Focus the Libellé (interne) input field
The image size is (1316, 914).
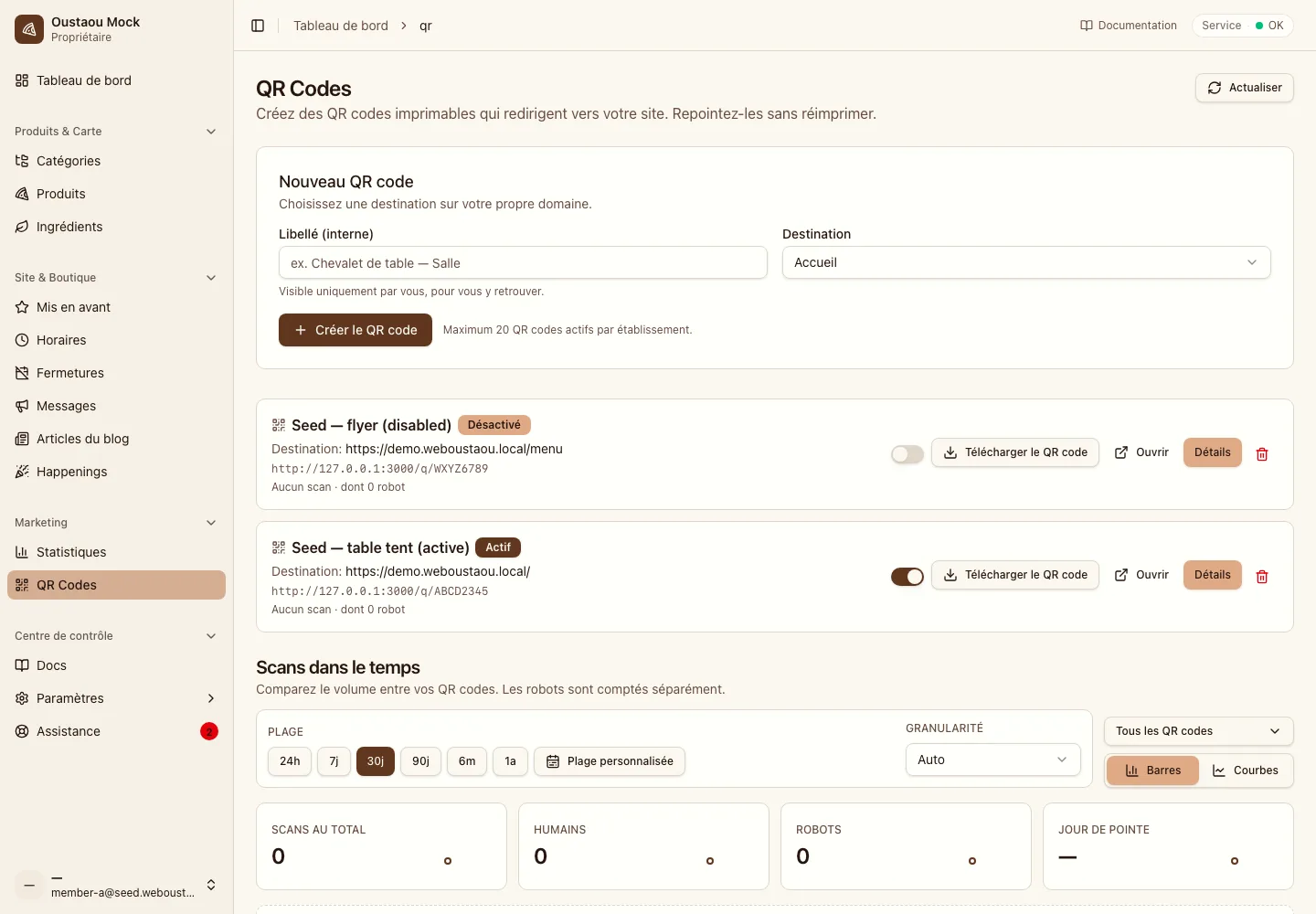click(x=523, y=262)
